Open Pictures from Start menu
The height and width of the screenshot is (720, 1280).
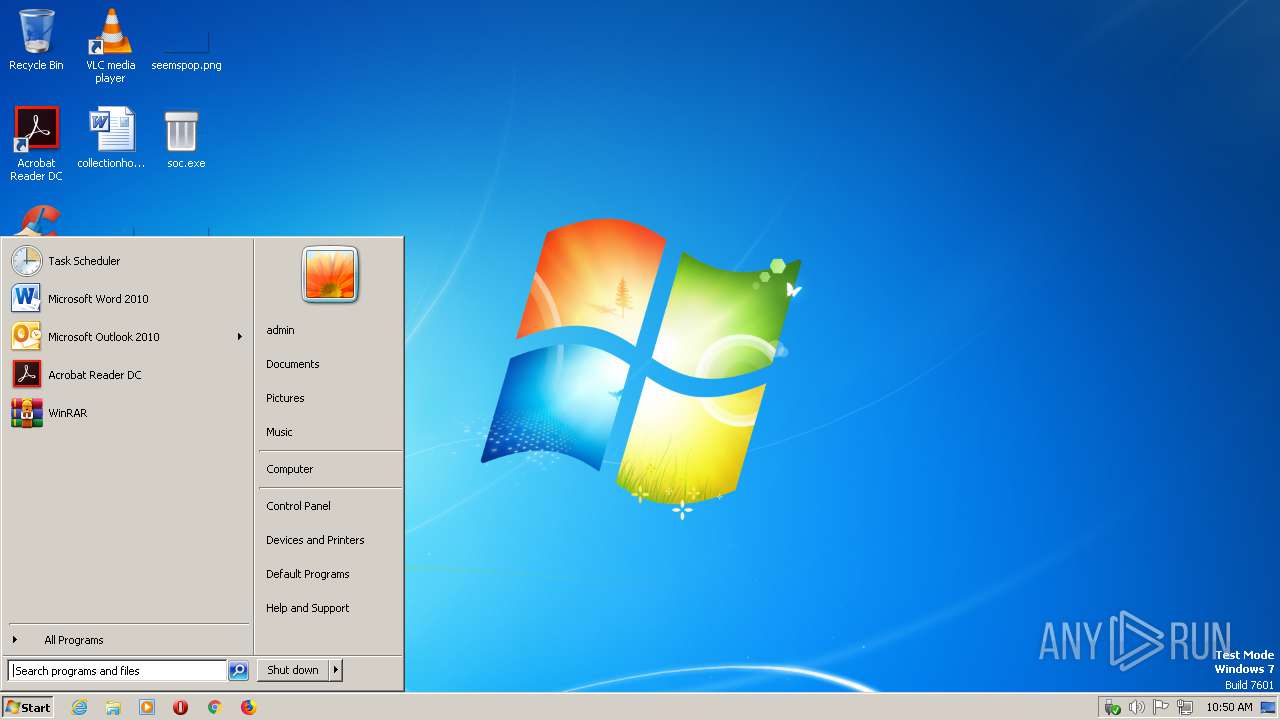330,398
